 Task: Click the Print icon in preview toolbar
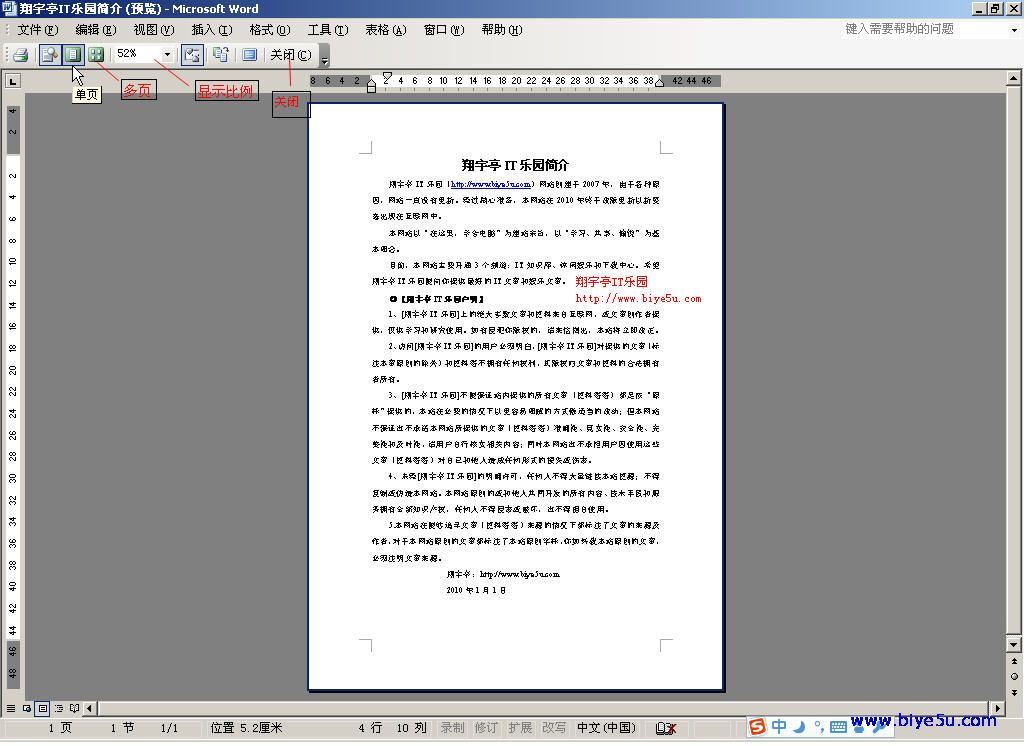pyautogui.click(x=20, y=54)
